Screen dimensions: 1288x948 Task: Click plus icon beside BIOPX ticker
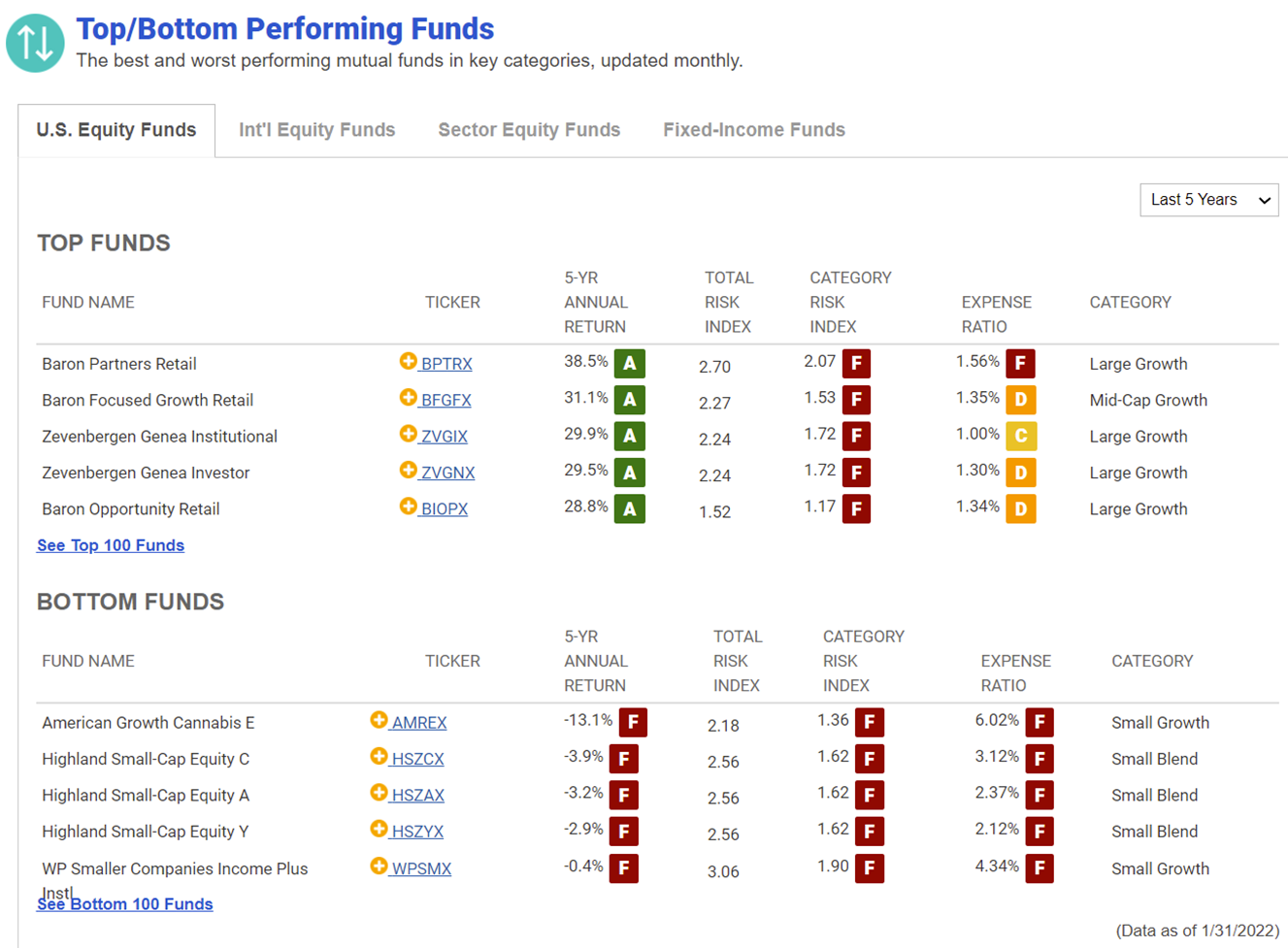tap(408, 507)
